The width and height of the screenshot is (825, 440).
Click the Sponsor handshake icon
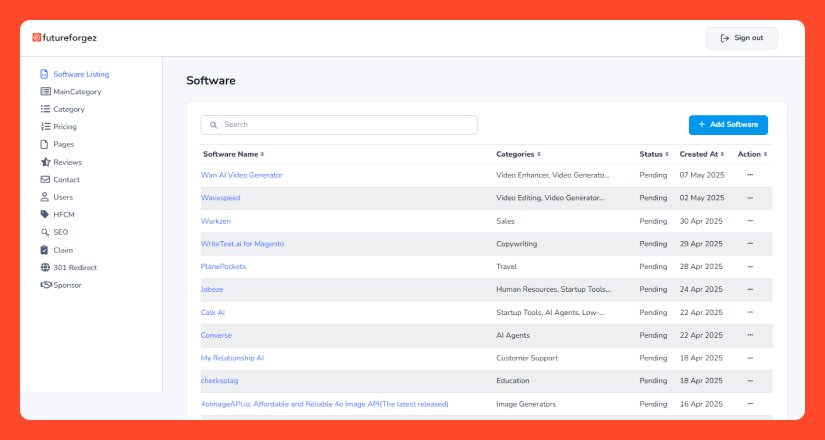pos(45,285)
